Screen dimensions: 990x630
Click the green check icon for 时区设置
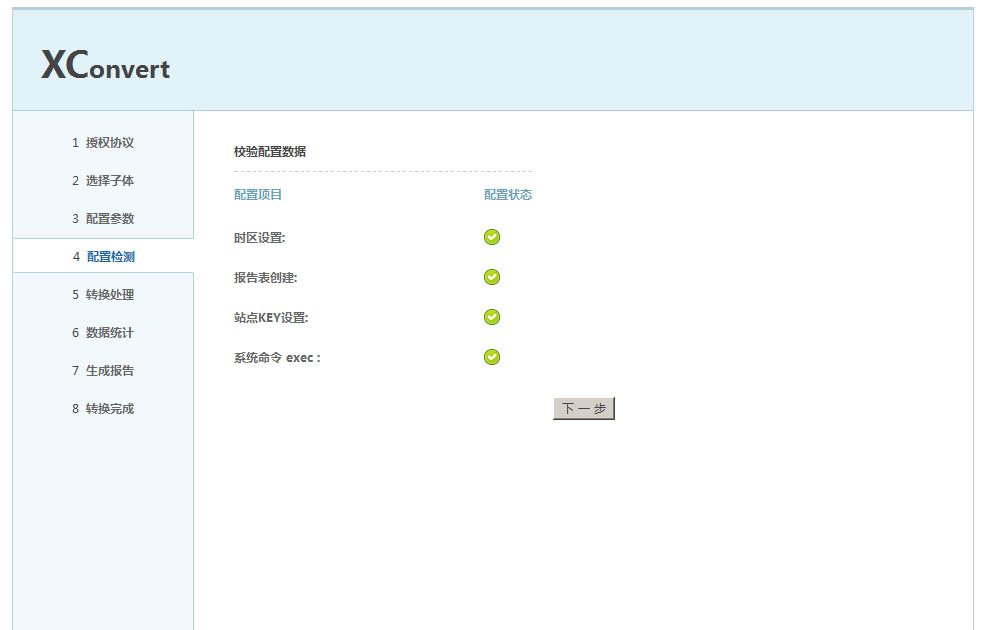[492, 237]
